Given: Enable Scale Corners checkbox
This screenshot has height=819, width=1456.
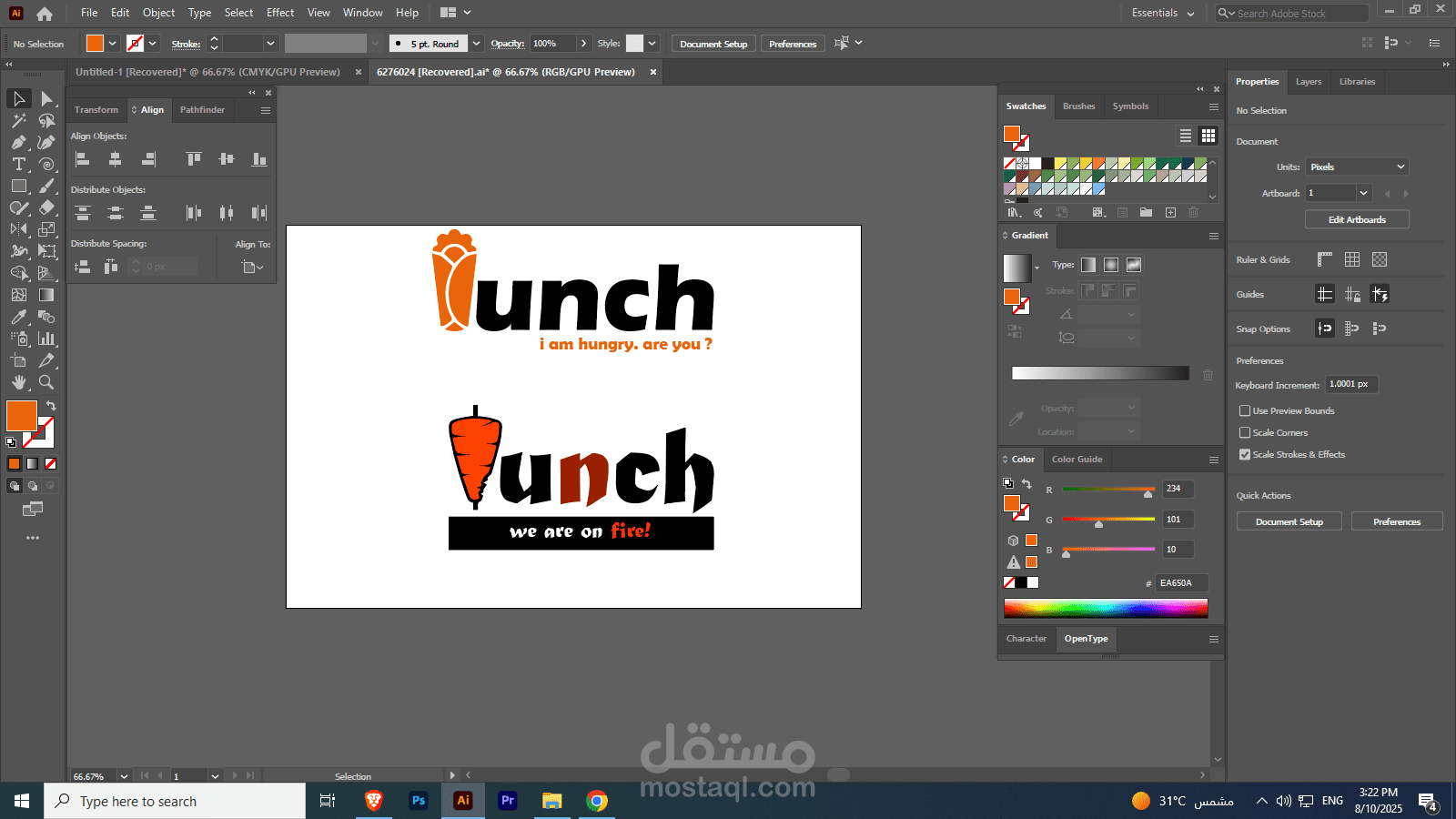Looking at the screenshot, I should pyautogui.click(x=1245, y=433).
